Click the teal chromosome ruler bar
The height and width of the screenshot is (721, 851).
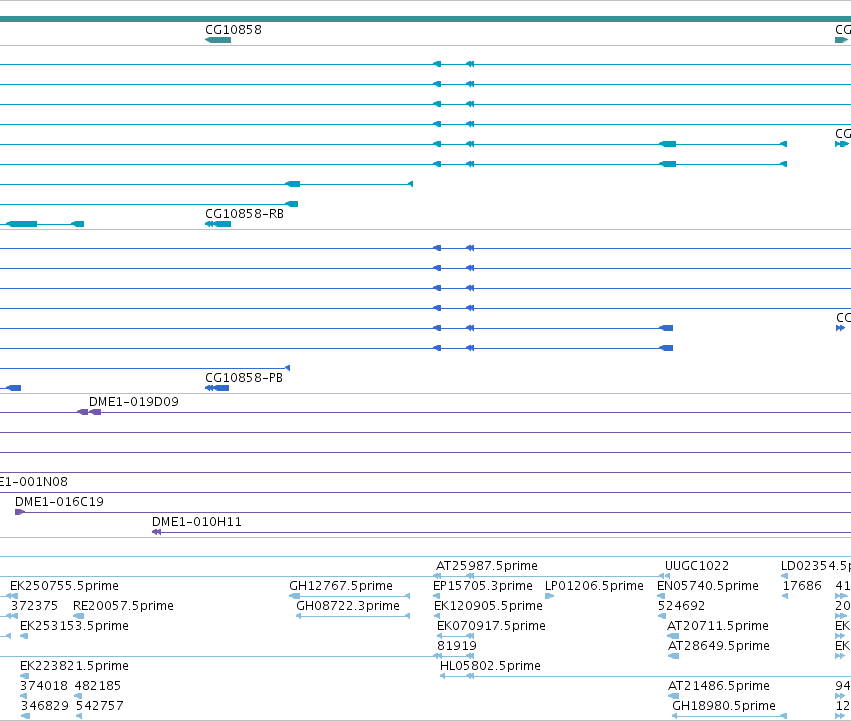pyautogui.click(x=426, y=19)
